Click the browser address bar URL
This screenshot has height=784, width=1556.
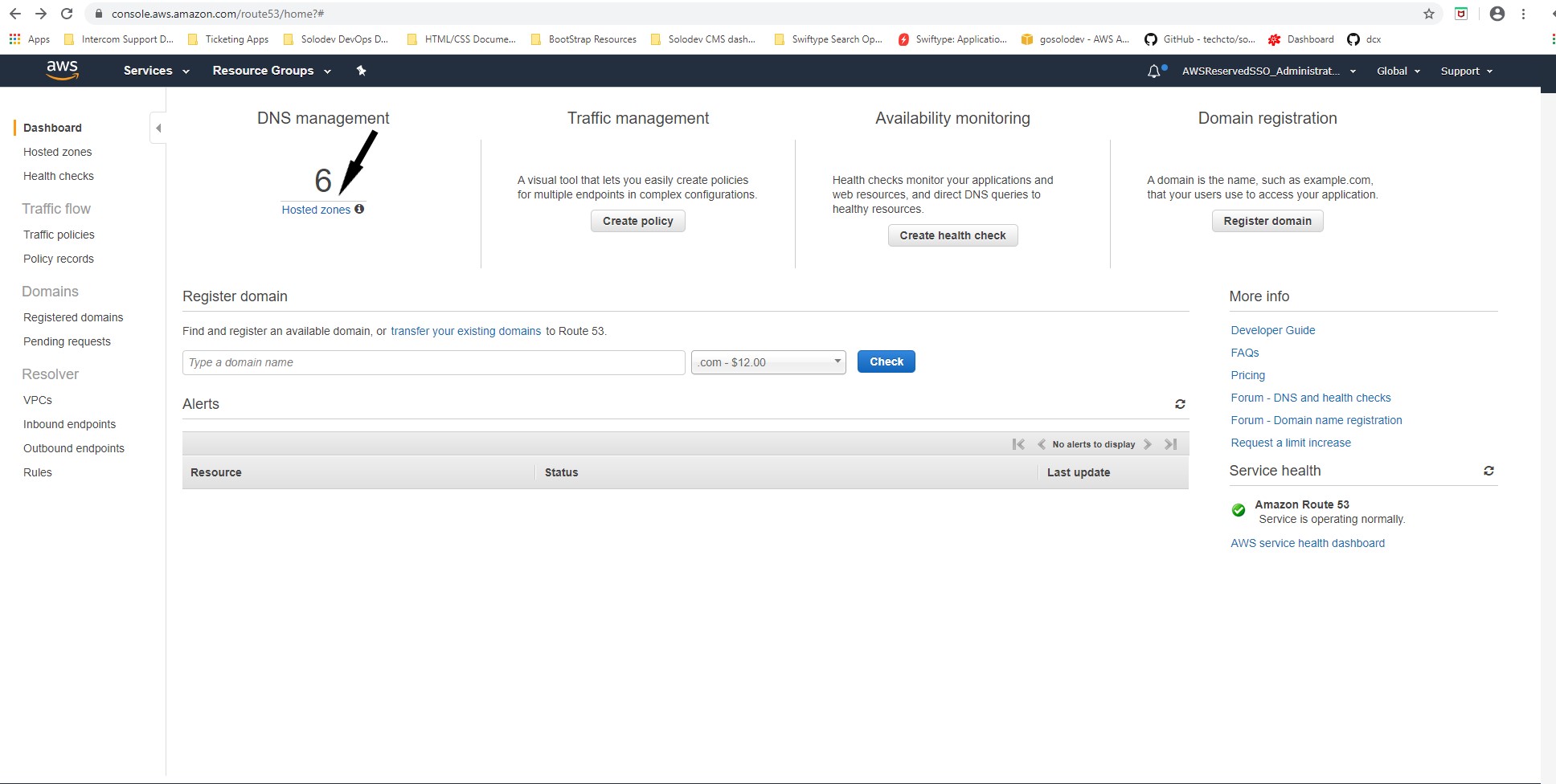coord(218,14)
